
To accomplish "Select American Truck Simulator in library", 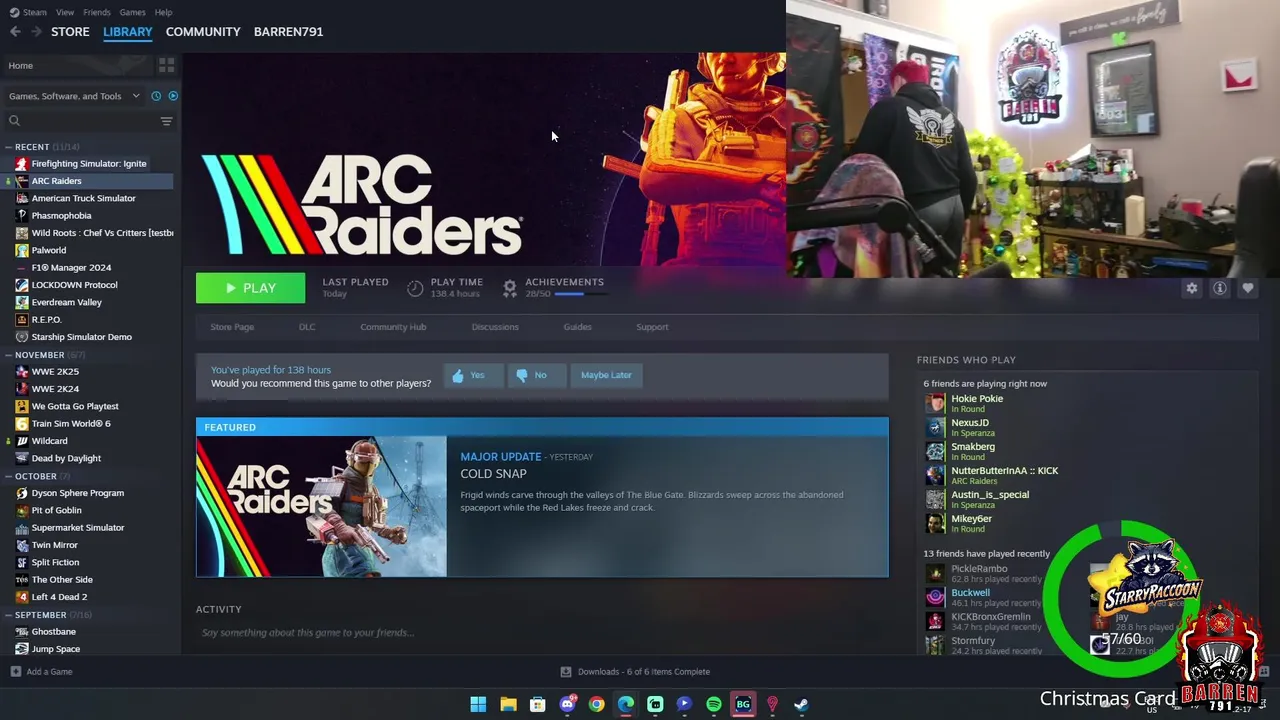I will pos(83,198).
